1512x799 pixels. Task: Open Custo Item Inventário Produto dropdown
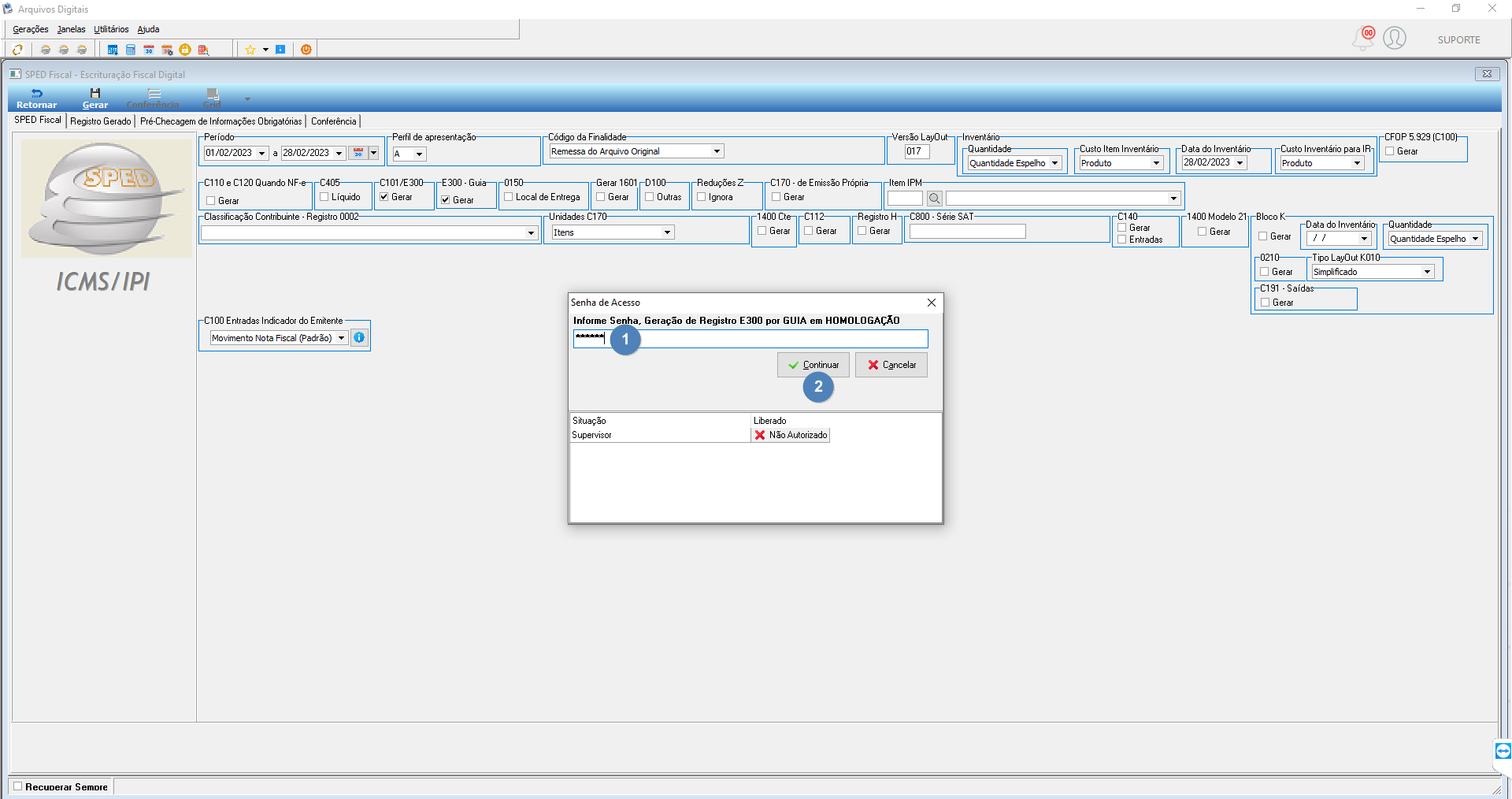(1156, 163)
